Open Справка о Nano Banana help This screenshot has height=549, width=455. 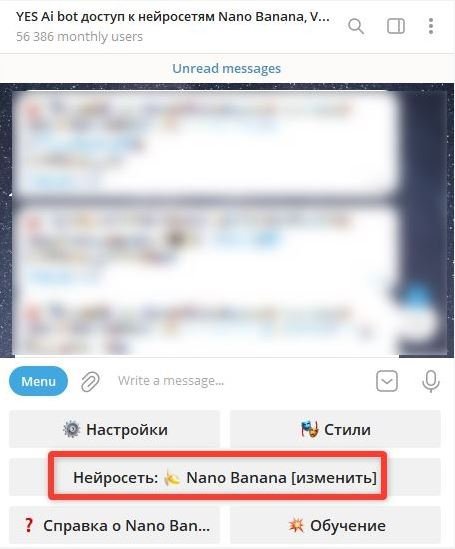tap(114, 525)
